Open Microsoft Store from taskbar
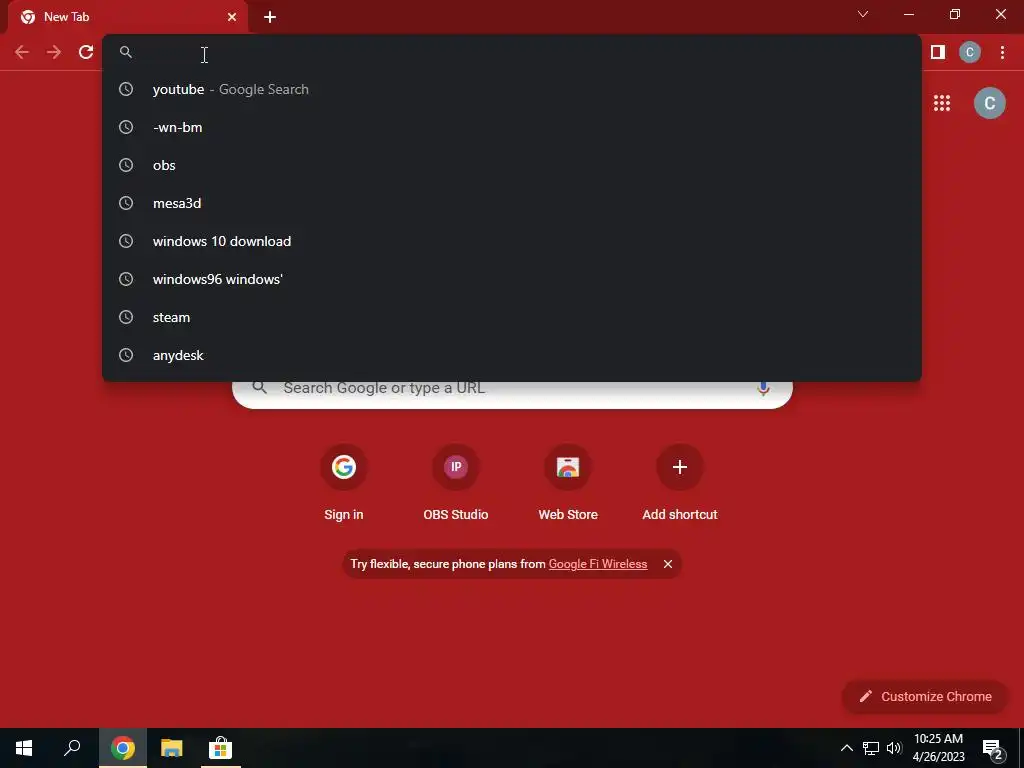The height and width of the screenshot is (768, 1024). [220, 748]
